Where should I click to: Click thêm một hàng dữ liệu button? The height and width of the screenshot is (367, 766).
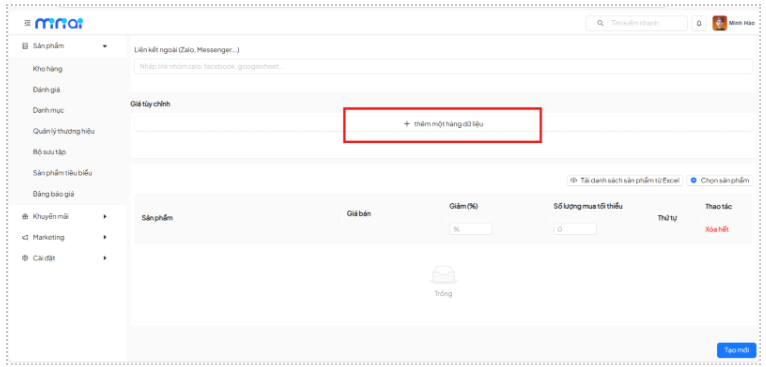pyautogui.click(x=443, y=124)
